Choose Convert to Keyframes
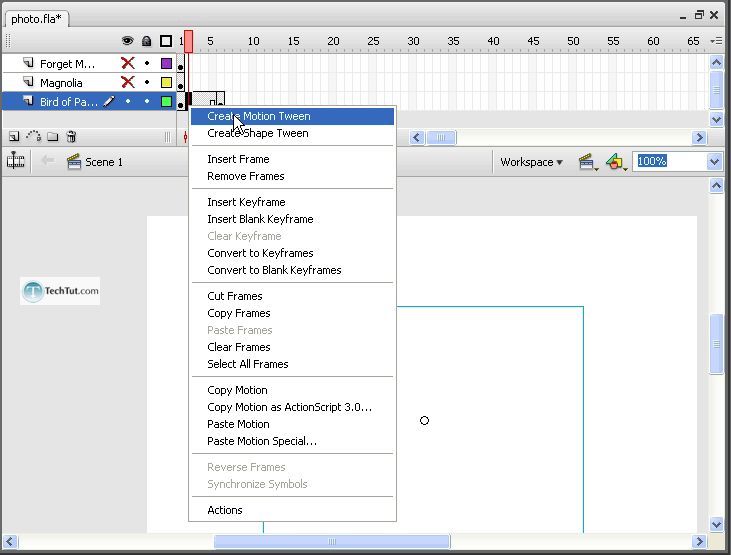The height and width of the screenshot is (555, 731). (x=292, y=253)
